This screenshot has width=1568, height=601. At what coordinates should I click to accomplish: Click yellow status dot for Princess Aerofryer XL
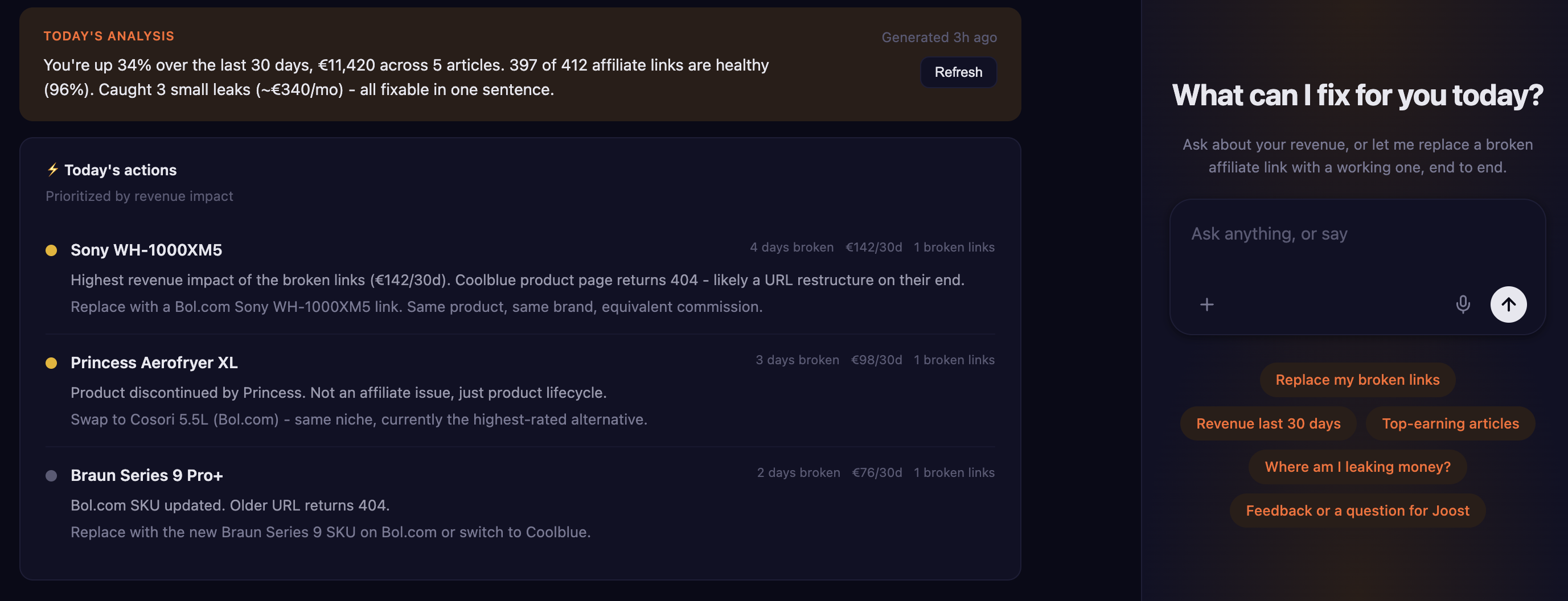pos(51,363)
